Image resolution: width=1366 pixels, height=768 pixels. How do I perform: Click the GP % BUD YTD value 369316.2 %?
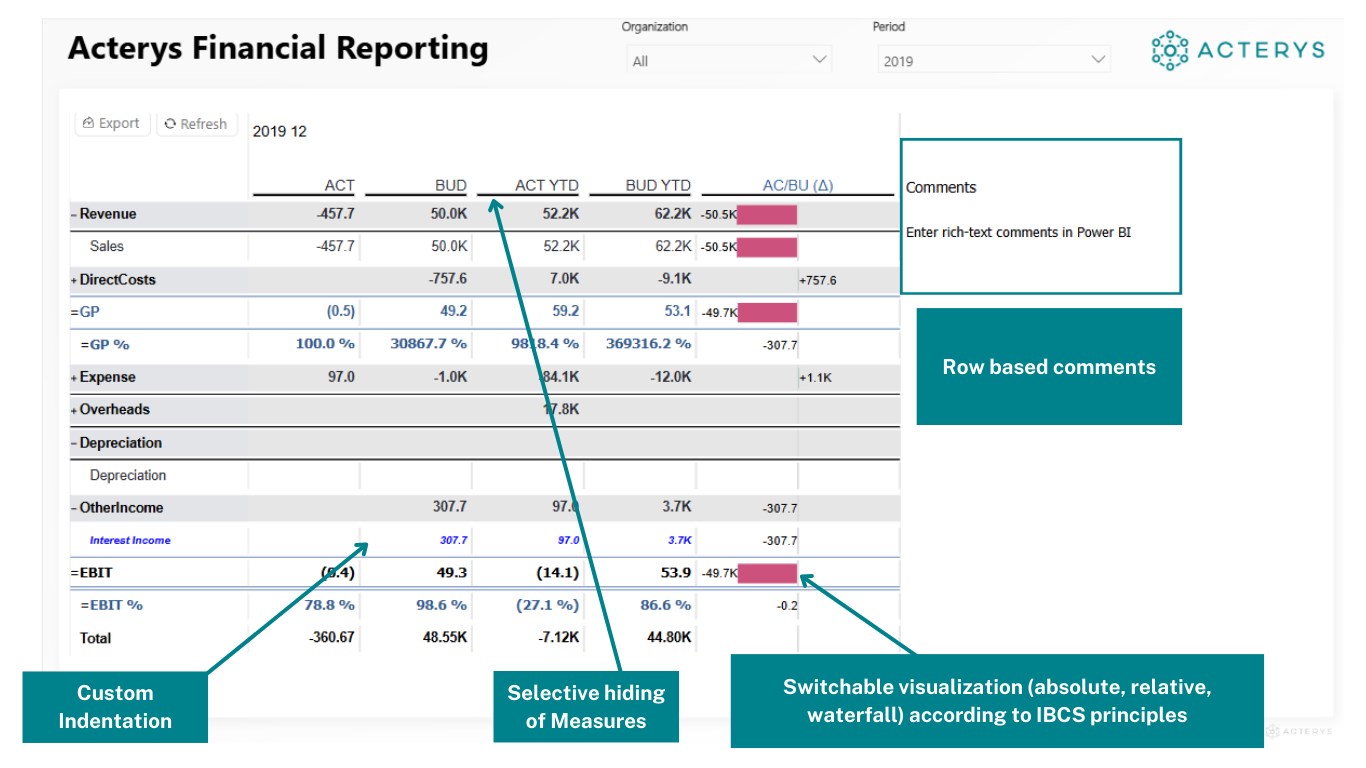[x=648, y=344]
